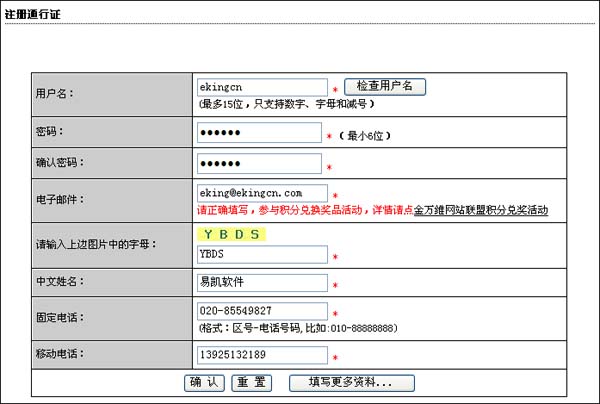Open 填写更多资料... to add details
Screen dimensions: 600x404
351,382
